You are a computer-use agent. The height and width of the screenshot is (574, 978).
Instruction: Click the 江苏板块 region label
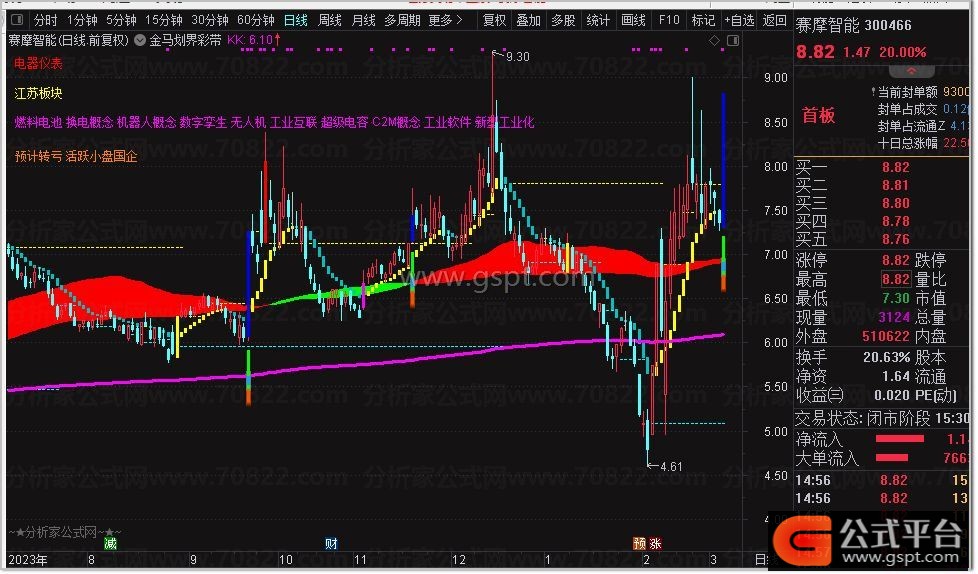(39, 94)
